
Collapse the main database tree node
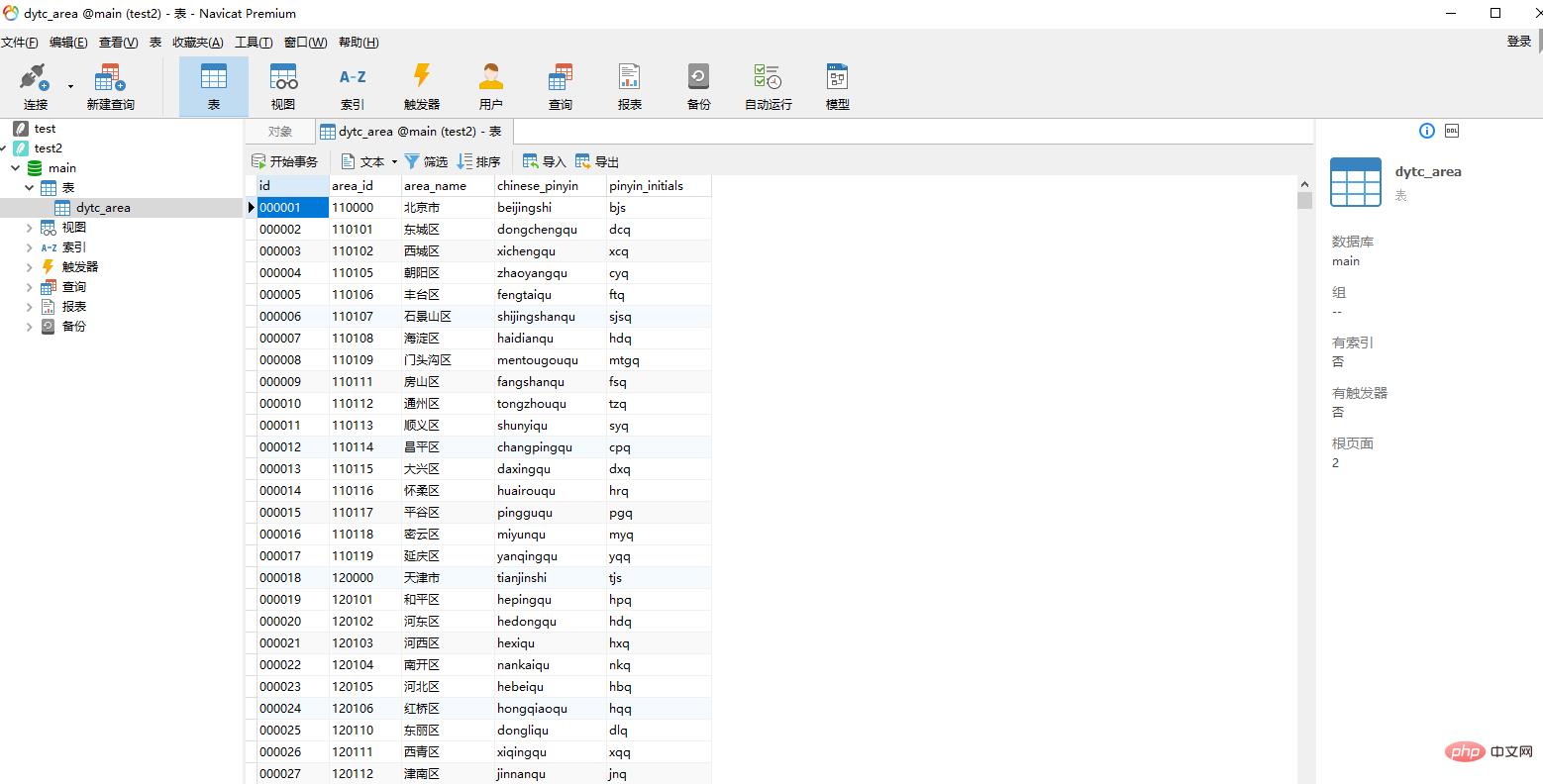(16, 168)
